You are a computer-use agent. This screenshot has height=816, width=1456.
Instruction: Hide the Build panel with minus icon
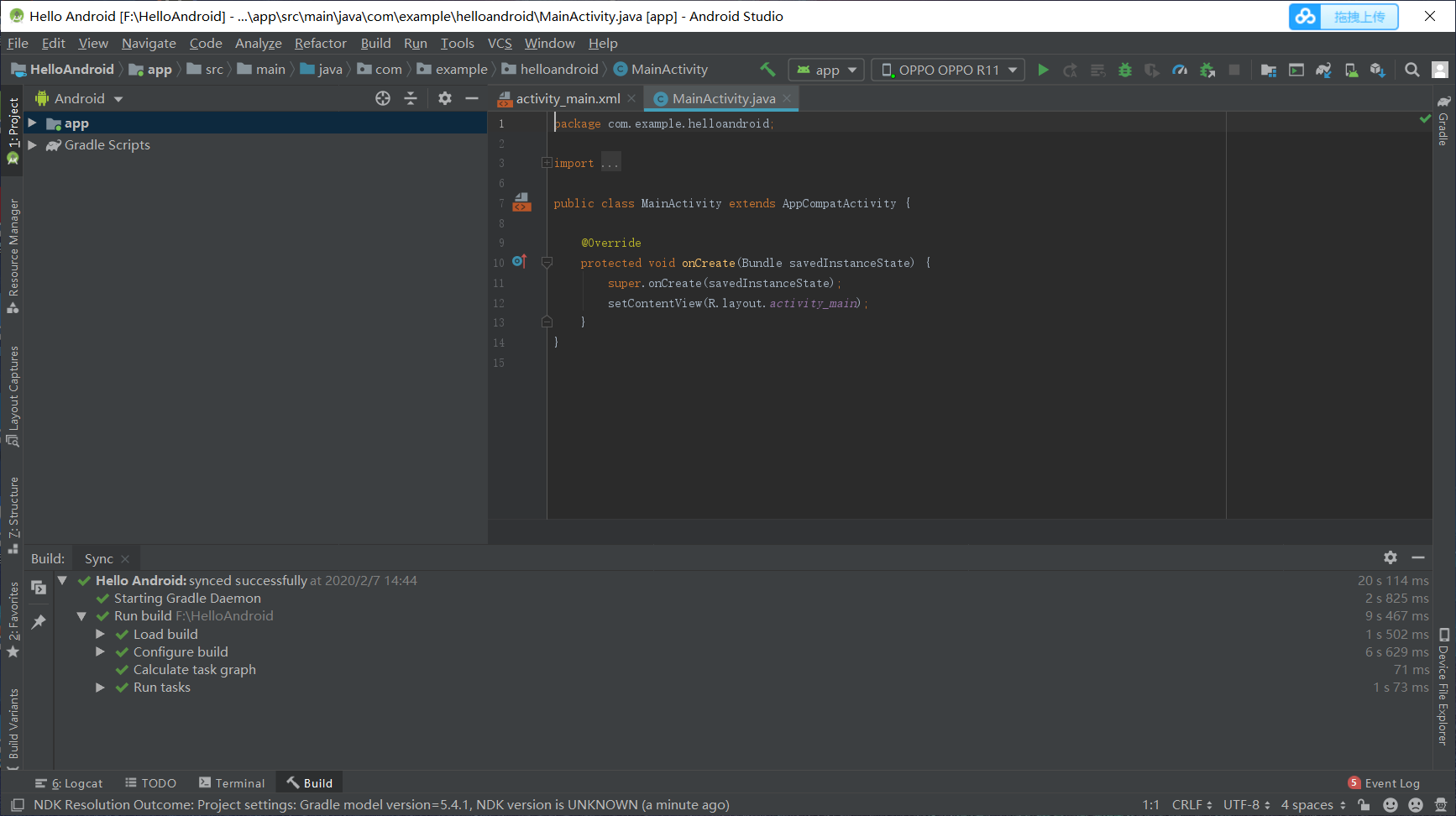(1418, 557)
